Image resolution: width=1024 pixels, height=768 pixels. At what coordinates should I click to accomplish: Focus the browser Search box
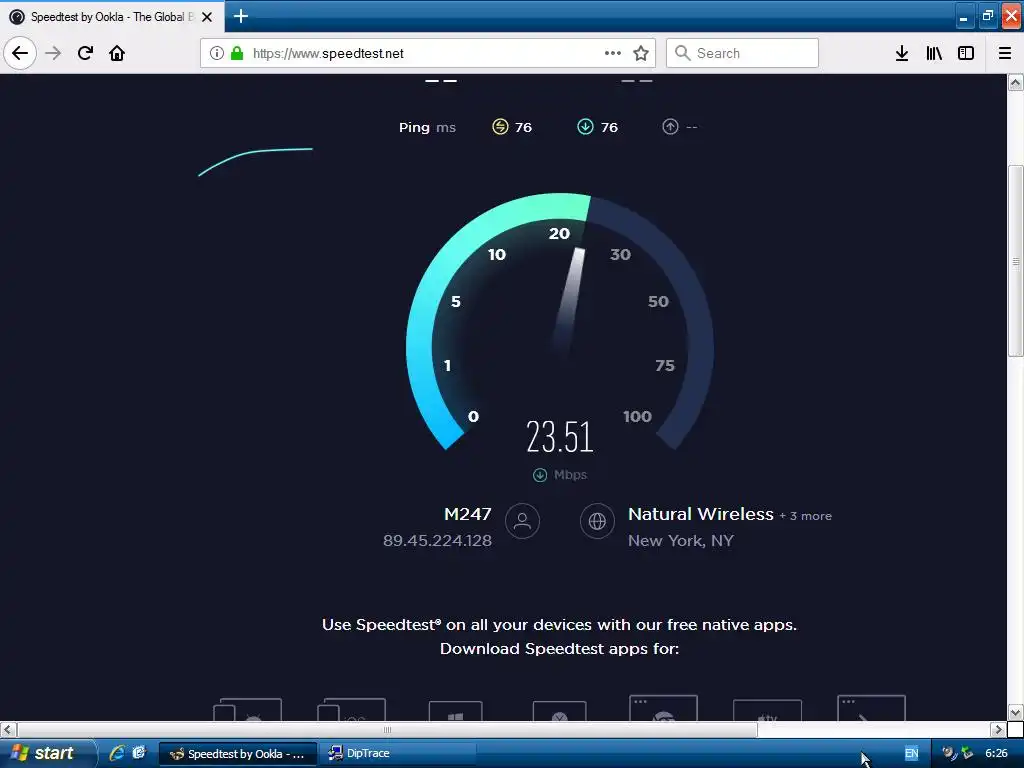(x=743, y=53)
